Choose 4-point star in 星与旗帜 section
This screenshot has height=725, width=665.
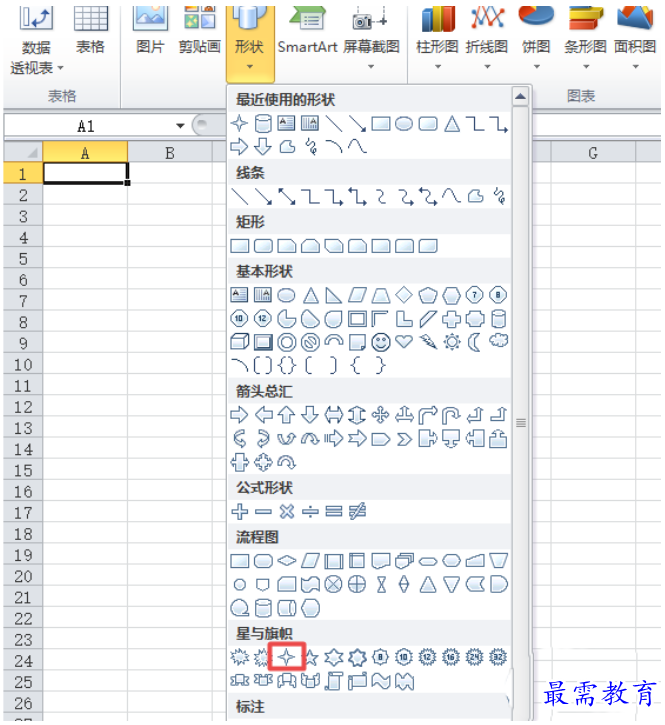click(x=287, y=656)
